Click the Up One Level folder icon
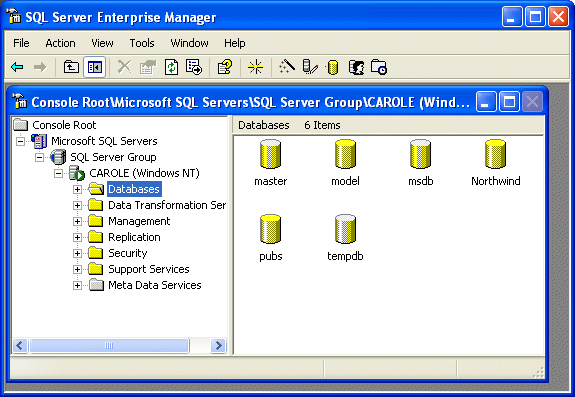 click(71, 67)
